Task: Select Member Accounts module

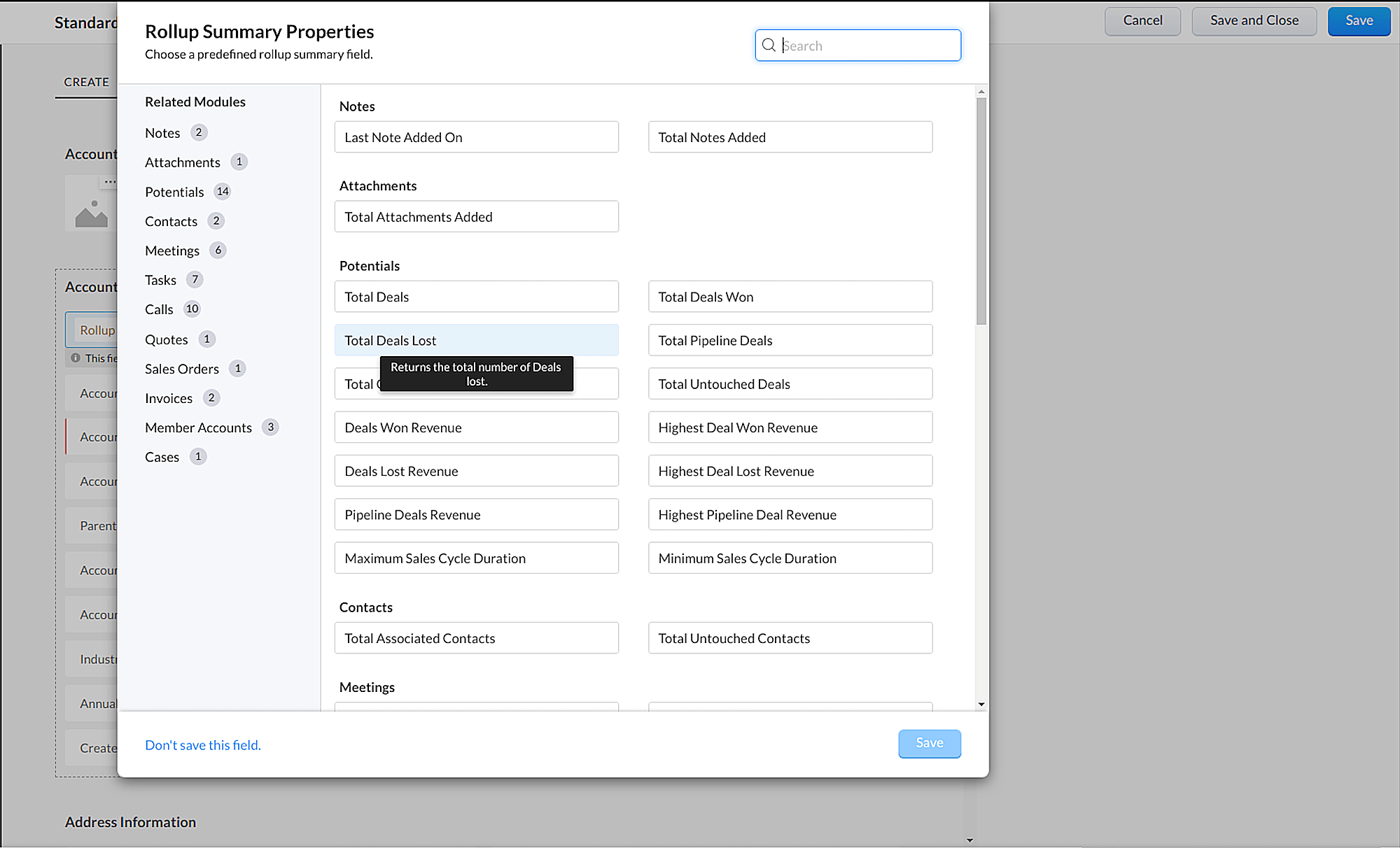Action: click(x=198, y=427)
